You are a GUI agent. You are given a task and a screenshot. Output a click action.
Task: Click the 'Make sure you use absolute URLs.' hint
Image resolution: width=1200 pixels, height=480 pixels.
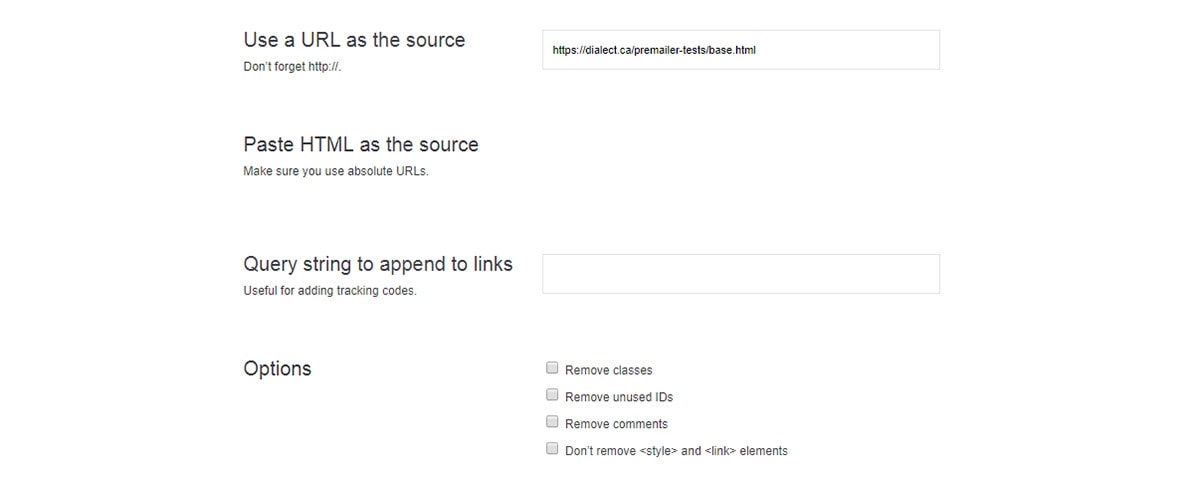336,171
